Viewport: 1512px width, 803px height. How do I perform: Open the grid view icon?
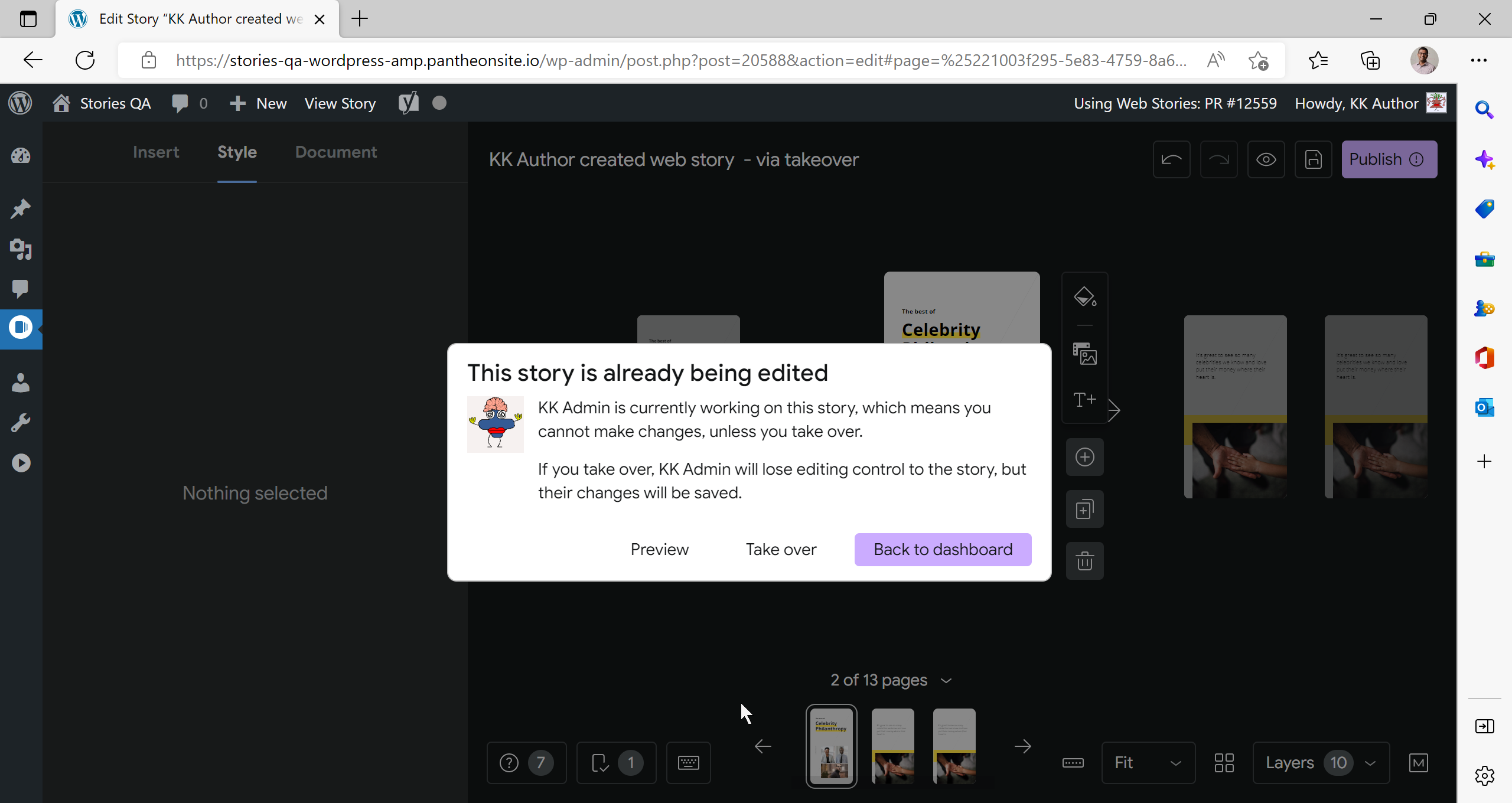pyautogui.click(x=1224, y=763)
